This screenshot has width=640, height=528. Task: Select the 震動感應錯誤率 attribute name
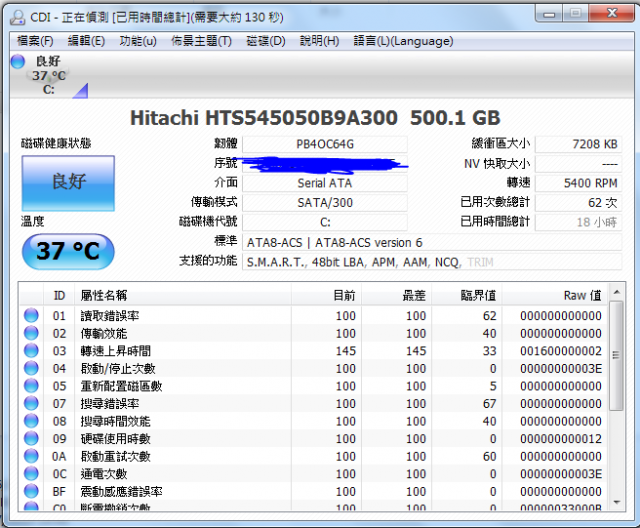click(x=121, y=491)
